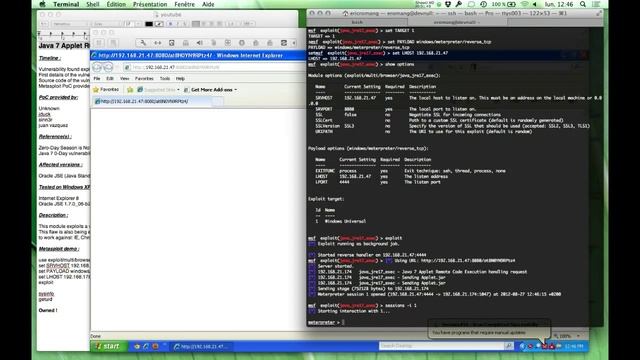
Task: Open the Edit menu in Internet Explorer
Action: tap(110, 78)
